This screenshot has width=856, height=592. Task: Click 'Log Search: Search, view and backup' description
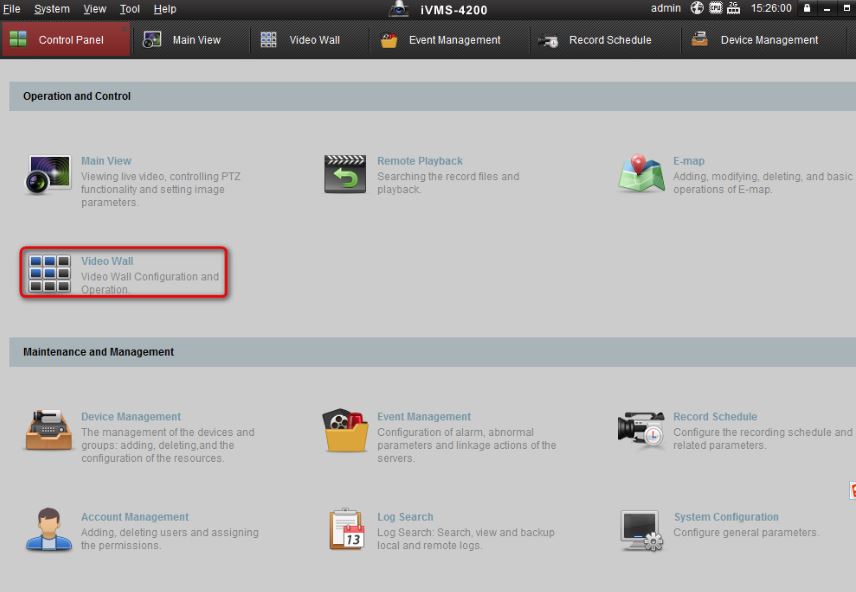coord(466,532)
